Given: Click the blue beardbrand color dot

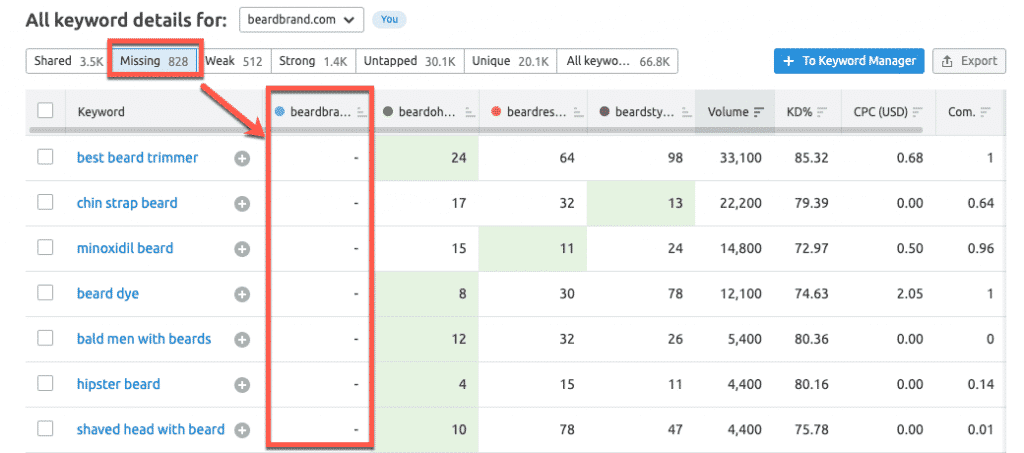Looking at the screenshot, I should (279, 112).
